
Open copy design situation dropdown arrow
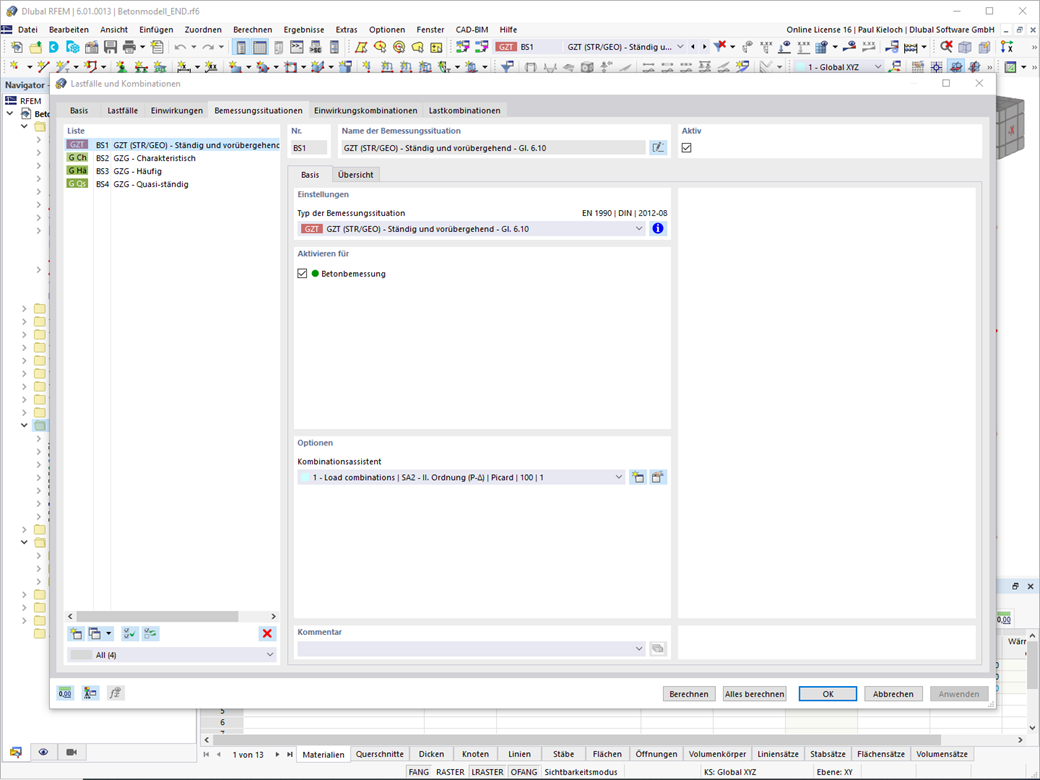click(109, 633)
